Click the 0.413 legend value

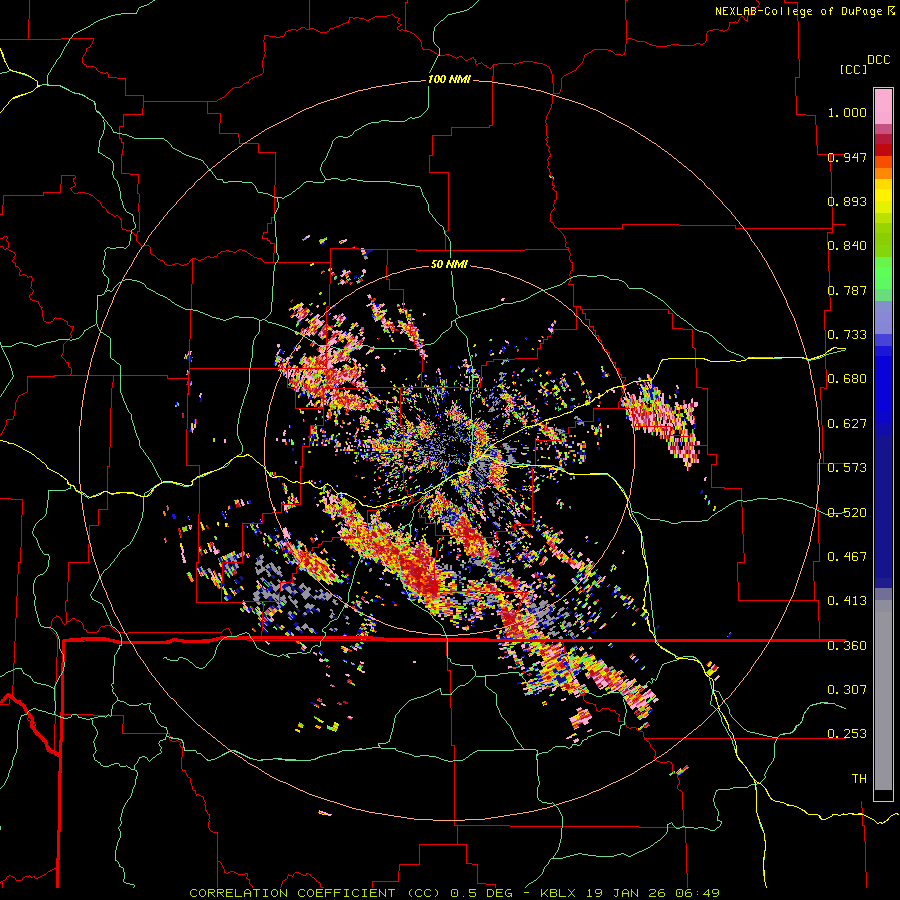click(x=847, y=601)
